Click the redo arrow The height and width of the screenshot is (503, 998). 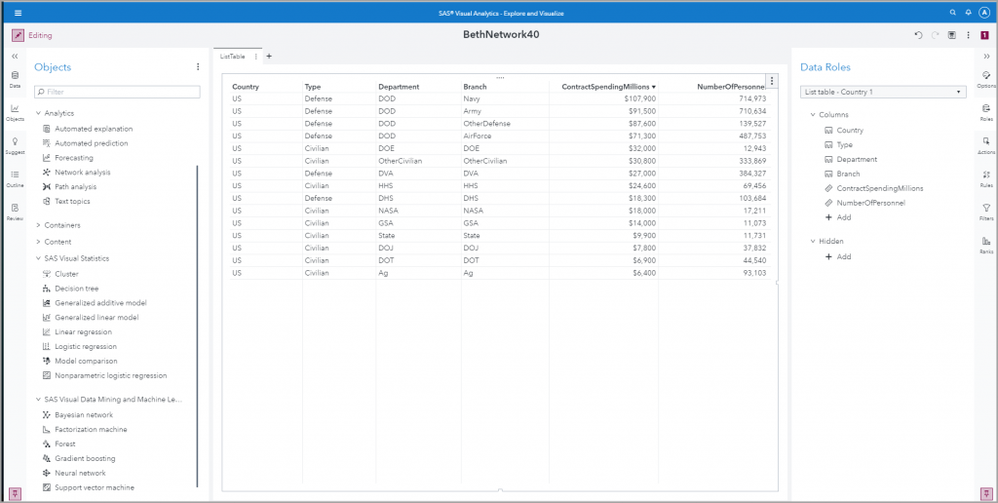[x=935, y=36]
